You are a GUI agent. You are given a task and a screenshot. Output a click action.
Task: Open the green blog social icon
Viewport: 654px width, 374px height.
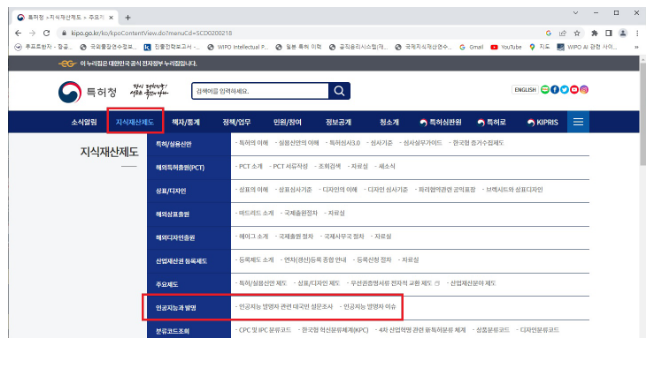tap(545, 90)
